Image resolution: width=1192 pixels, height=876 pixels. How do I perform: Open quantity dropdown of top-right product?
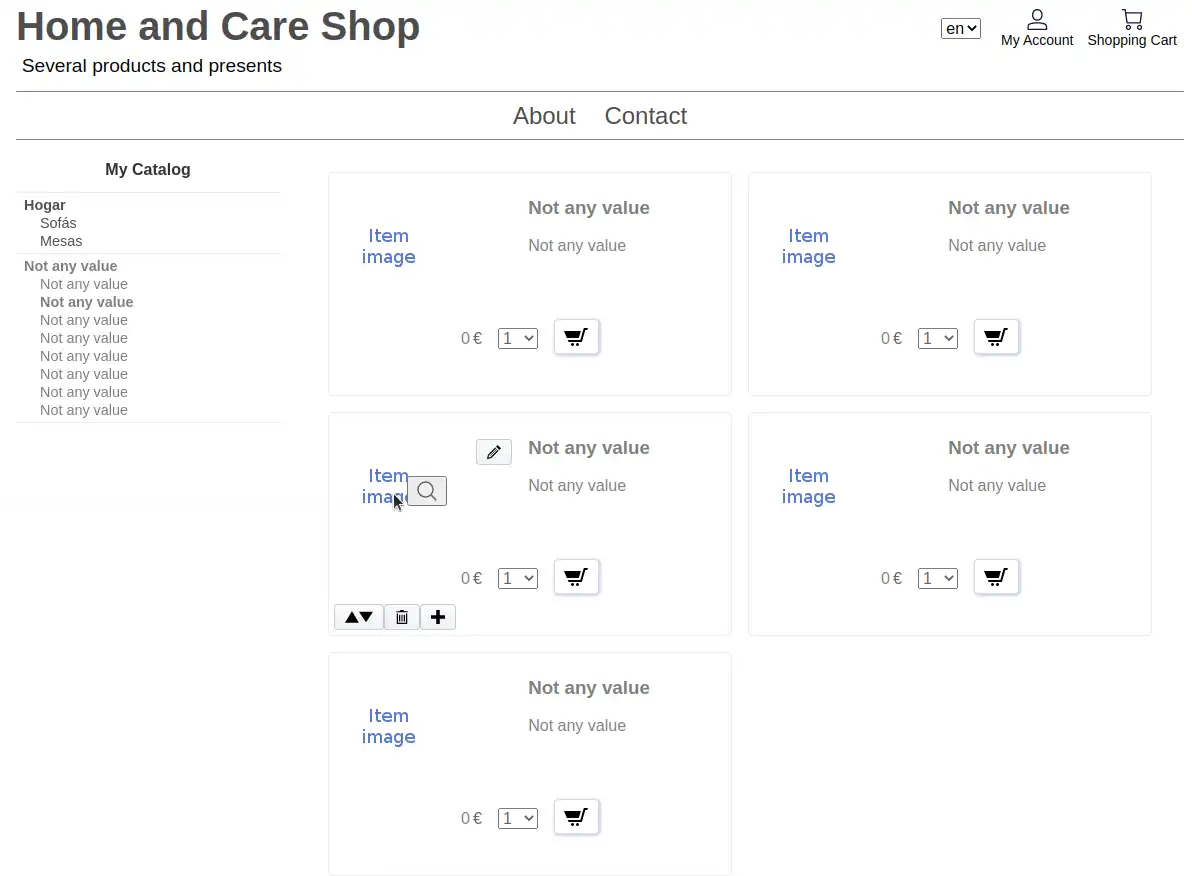coord(937,339)
